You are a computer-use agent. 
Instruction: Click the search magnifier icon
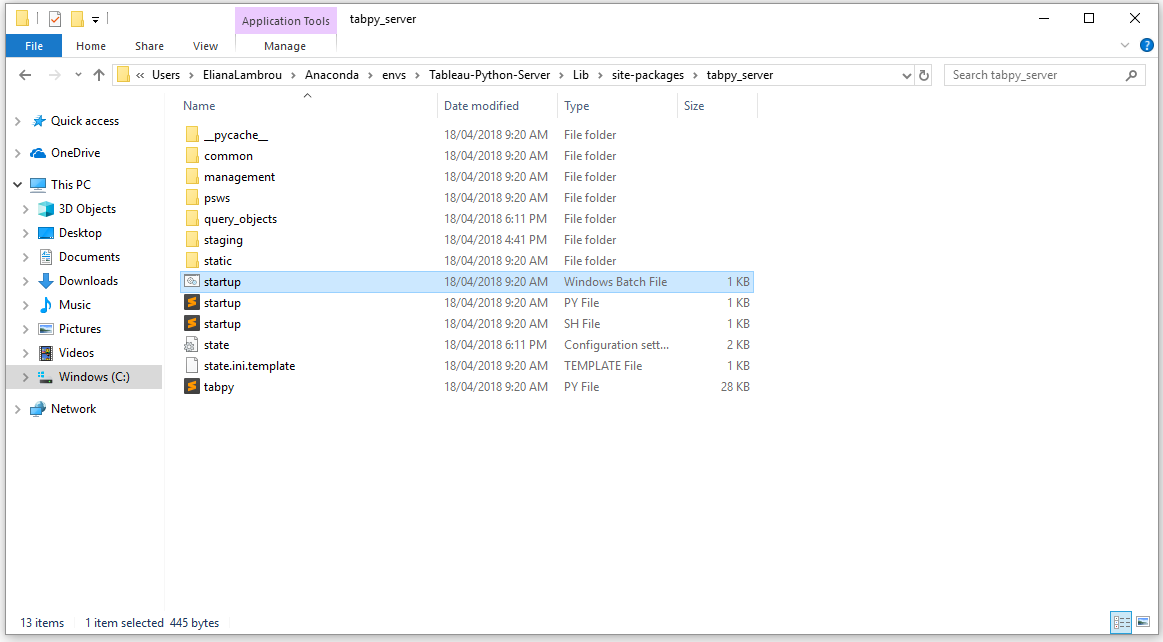tap(1131, 75)
